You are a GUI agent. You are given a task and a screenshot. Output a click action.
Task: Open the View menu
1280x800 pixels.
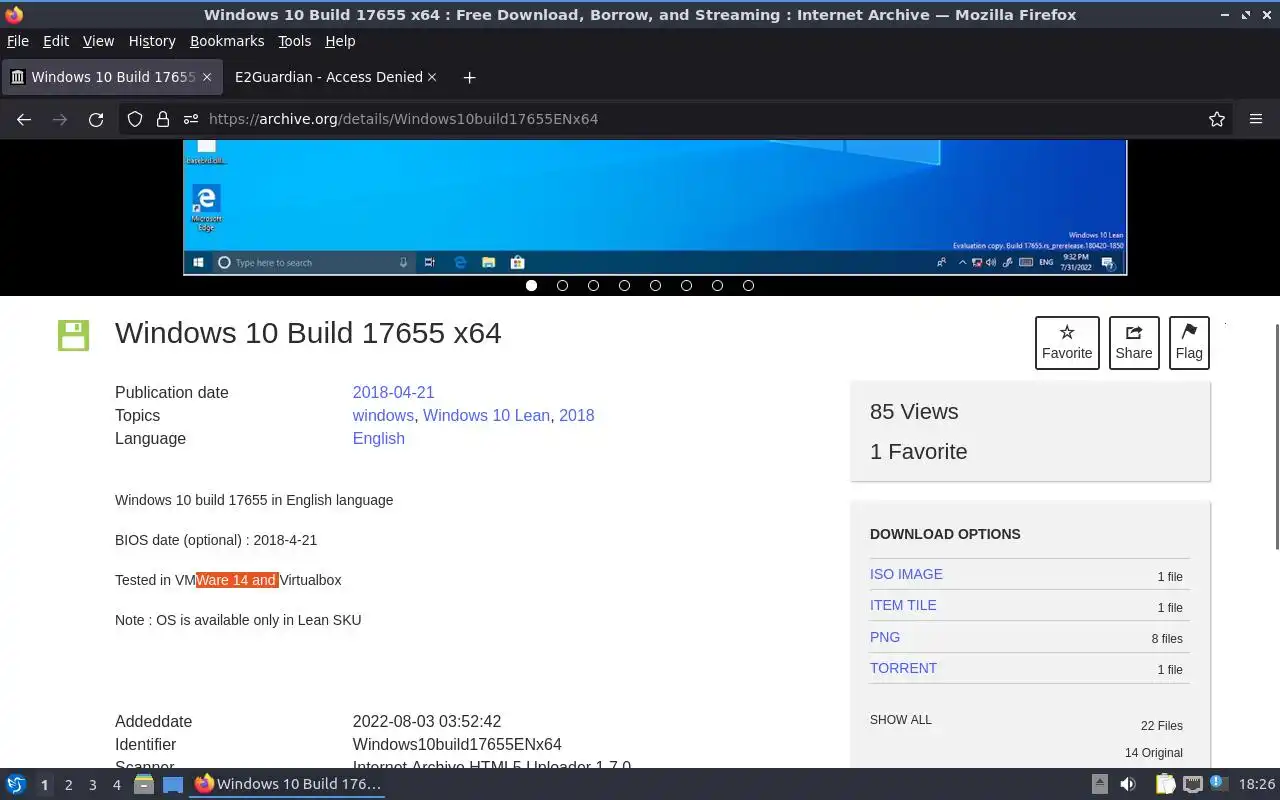pos(98,41)
